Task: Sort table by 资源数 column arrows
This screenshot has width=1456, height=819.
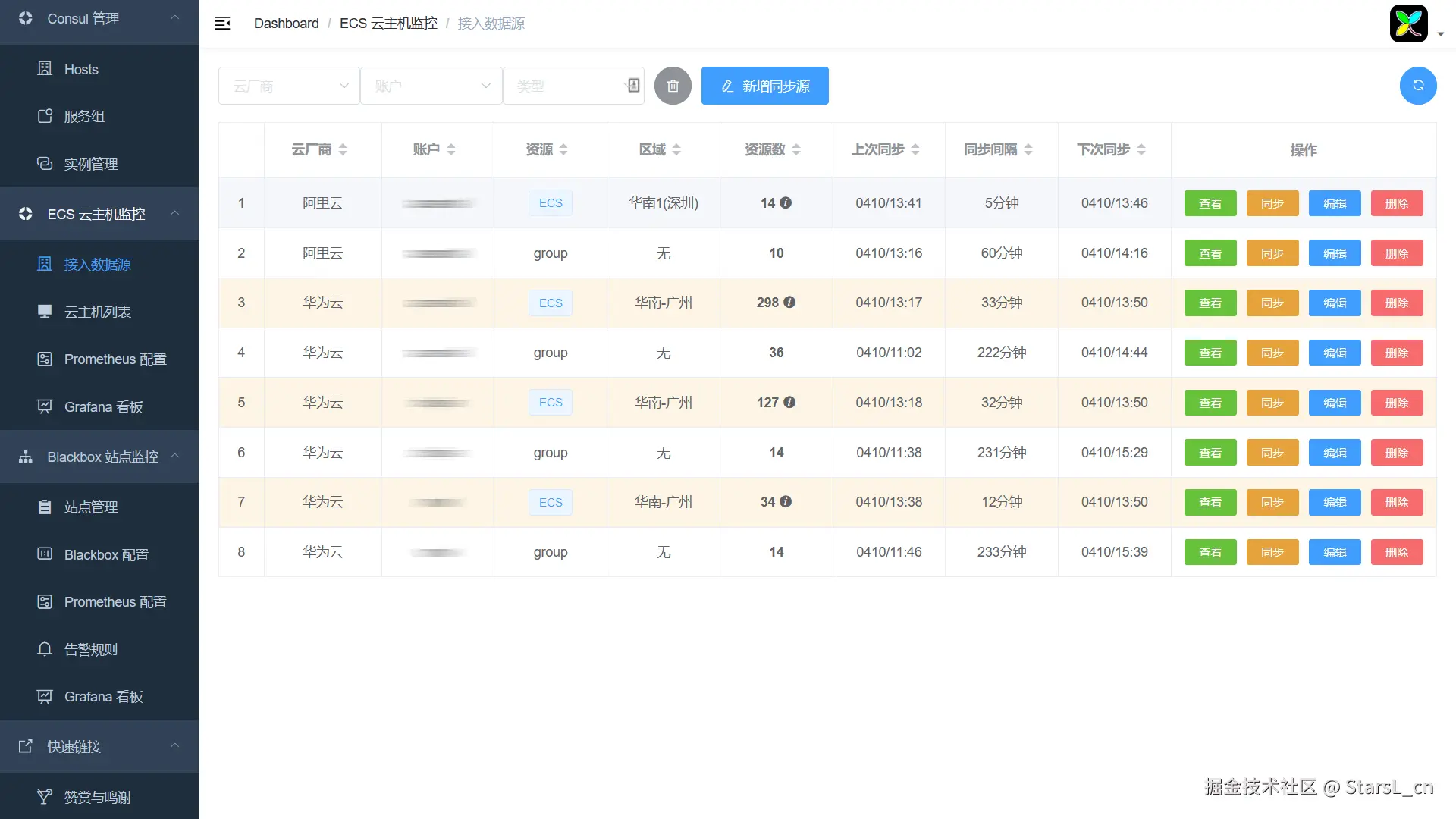Action: 795,149
